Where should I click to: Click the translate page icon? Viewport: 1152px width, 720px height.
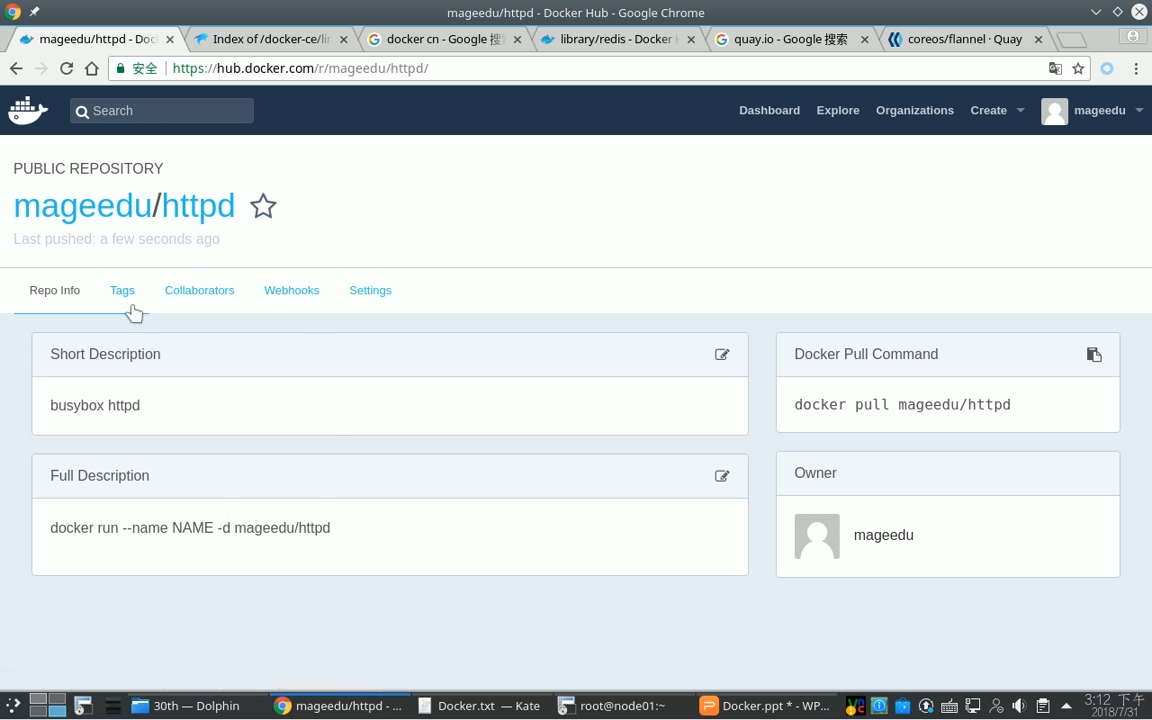(x=1055, y=68)
